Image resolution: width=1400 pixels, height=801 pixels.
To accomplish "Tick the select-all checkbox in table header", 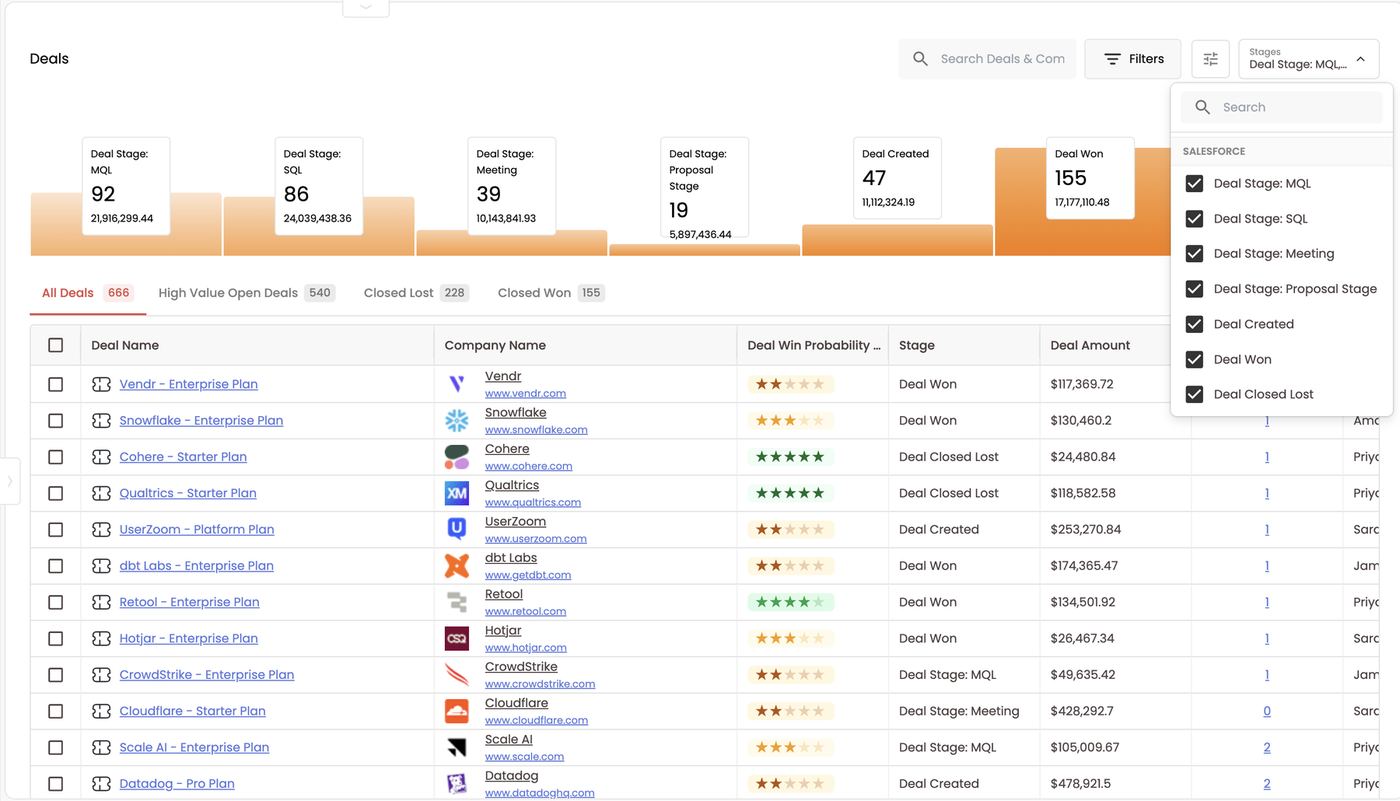I will pyautogui.click(x=56, y=345).
